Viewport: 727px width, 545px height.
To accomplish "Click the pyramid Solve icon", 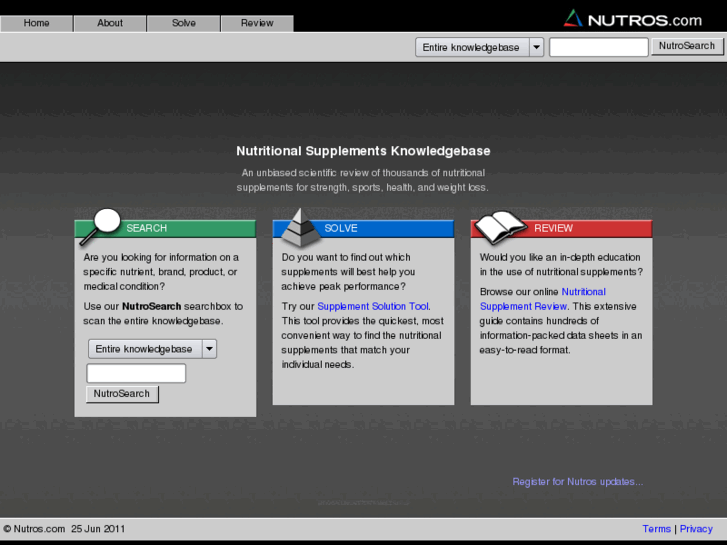I will coord(301,227).
